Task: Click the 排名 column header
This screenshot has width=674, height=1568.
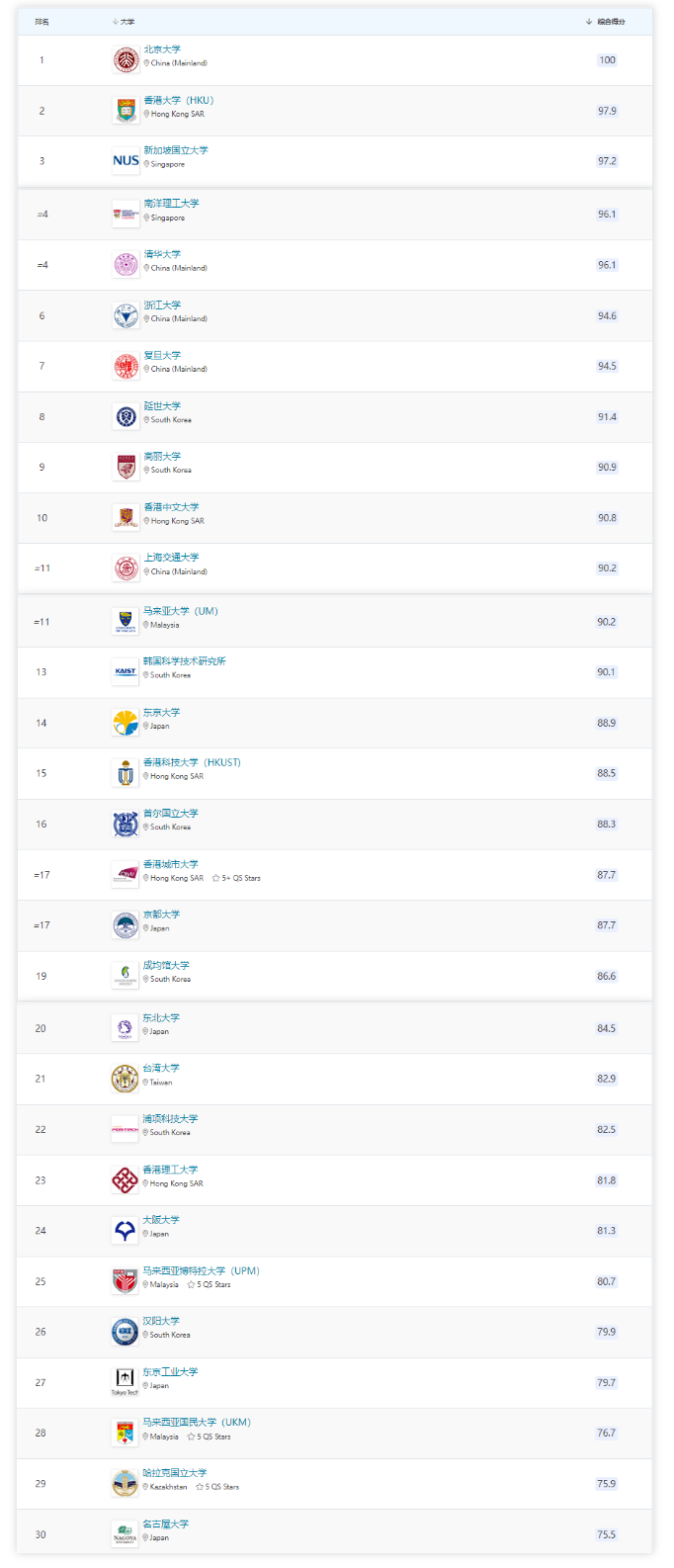Action: point(42,21)
